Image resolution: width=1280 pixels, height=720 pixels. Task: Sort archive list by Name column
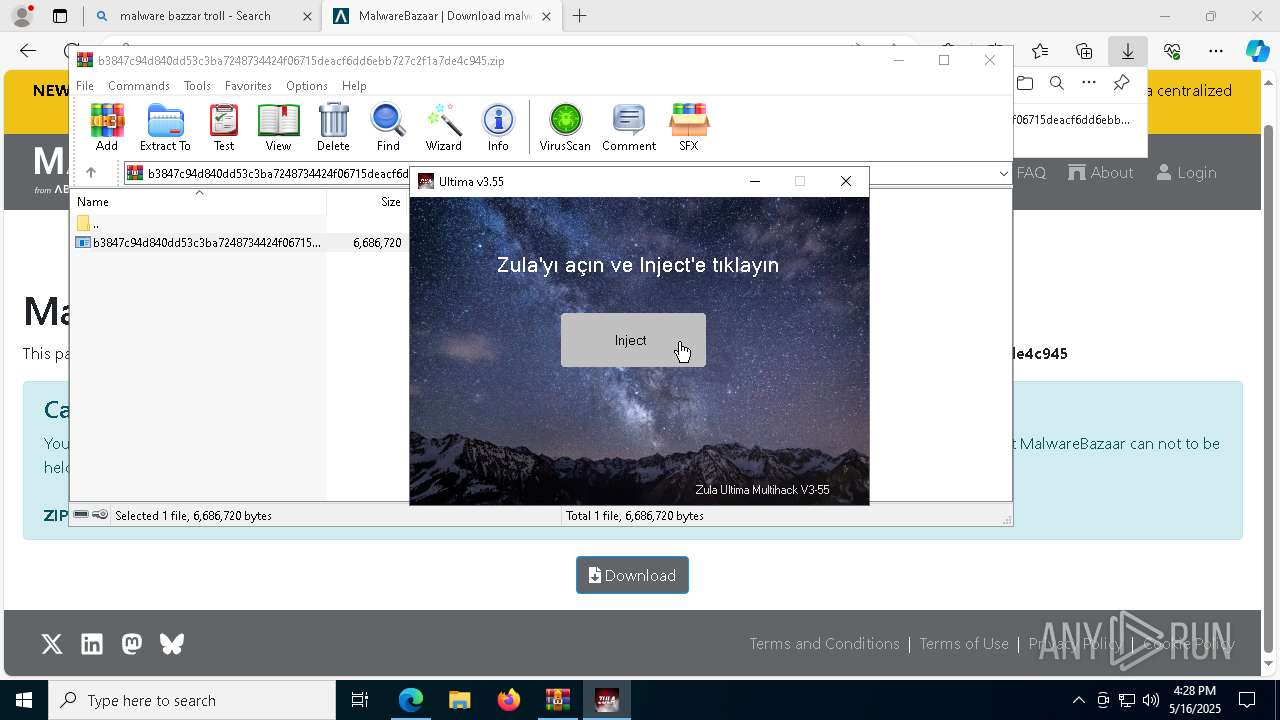coord(198,202)
